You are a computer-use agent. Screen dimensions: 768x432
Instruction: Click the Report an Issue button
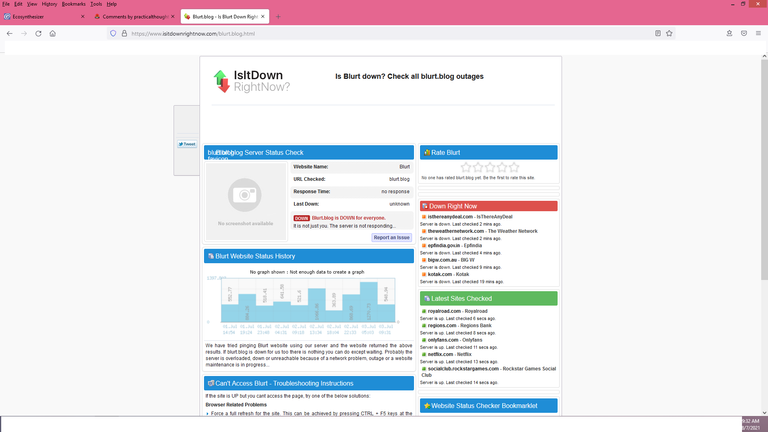click(x=391, y=238)
